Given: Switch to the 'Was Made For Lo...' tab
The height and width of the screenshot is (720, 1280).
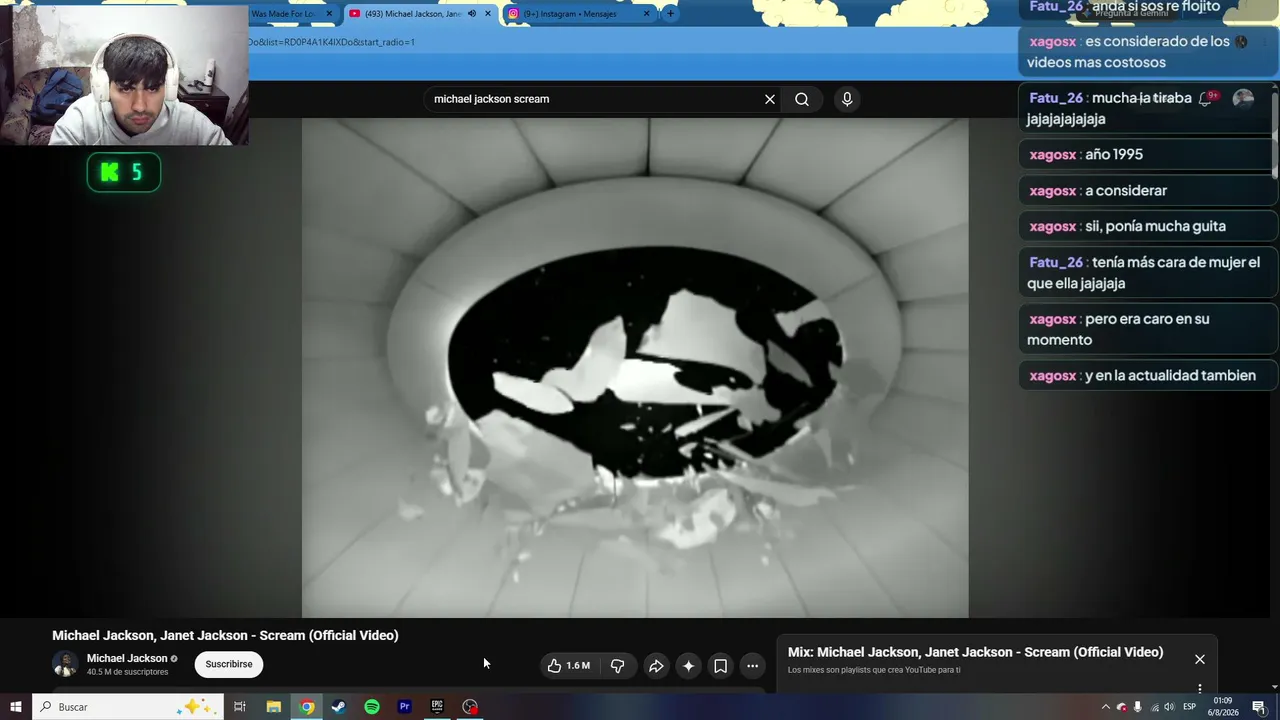Looking at the screenshot, I should (x=288, y=14).
